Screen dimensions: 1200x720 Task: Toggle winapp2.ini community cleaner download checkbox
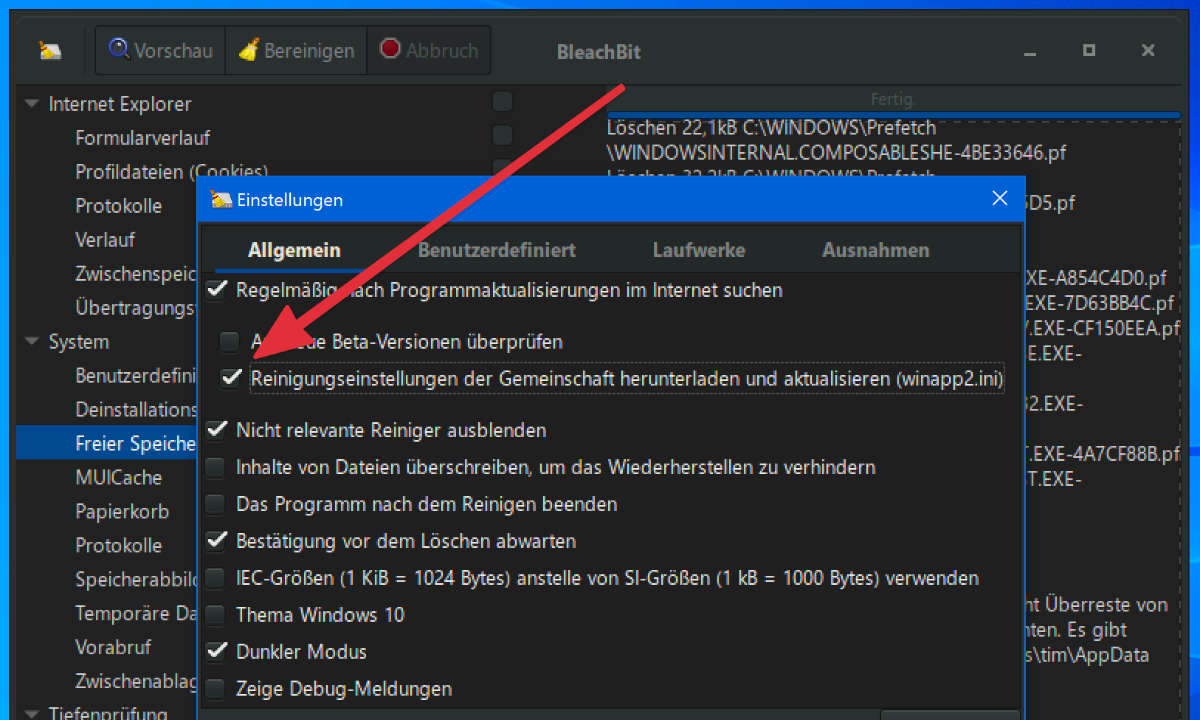coord(231,379)
